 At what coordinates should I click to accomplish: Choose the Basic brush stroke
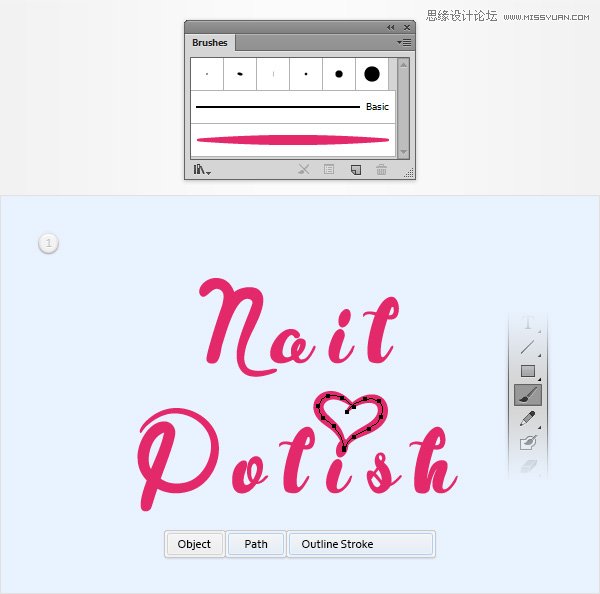(x=293, y=107)
